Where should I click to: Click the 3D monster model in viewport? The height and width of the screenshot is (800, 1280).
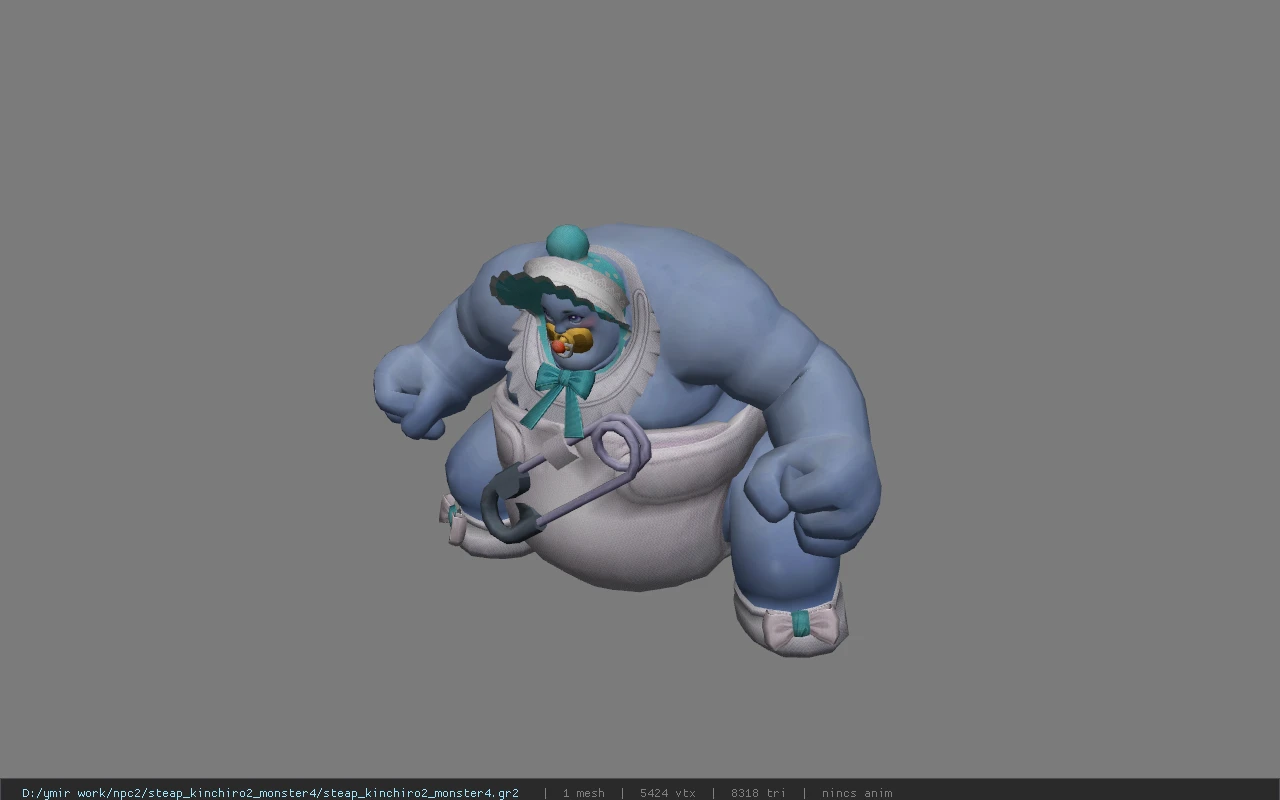coord(627,440)
